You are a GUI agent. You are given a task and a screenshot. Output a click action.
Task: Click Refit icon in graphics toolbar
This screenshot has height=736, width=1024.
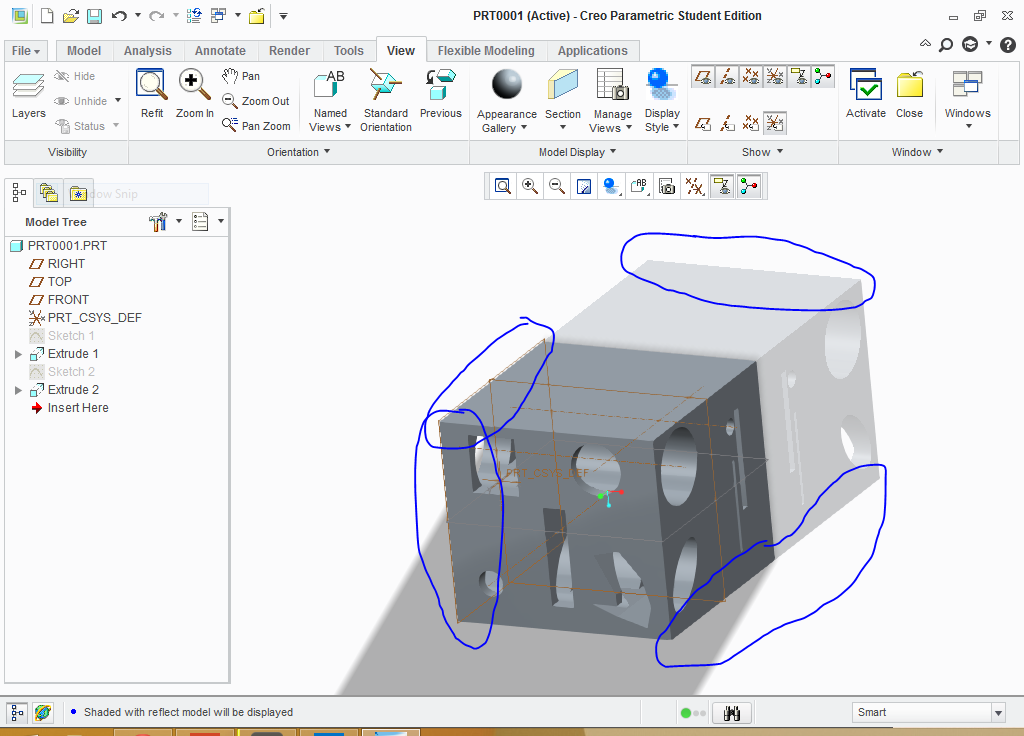[502, 187]
